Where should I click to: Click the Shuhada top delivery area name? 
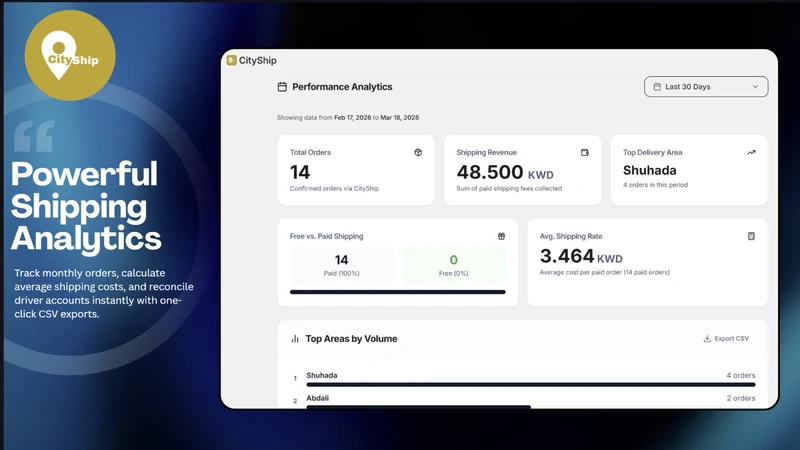[649, 170]
